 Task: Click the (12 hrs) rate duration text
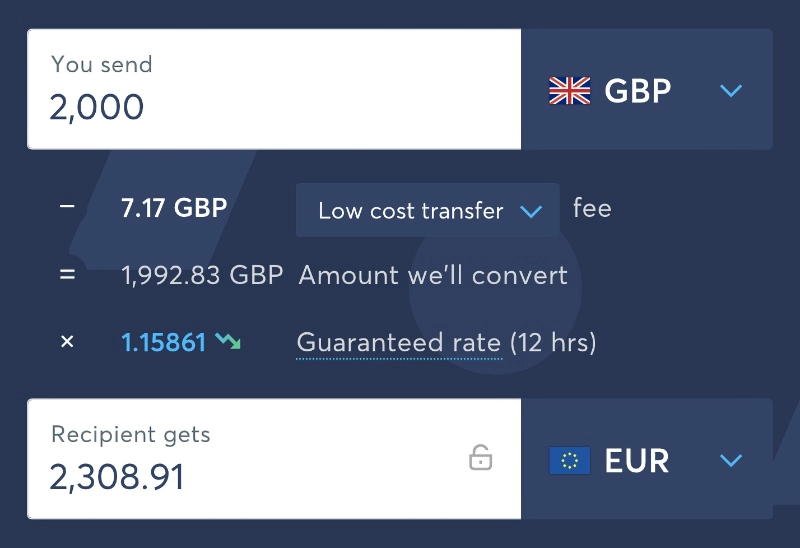click(553, 343)
